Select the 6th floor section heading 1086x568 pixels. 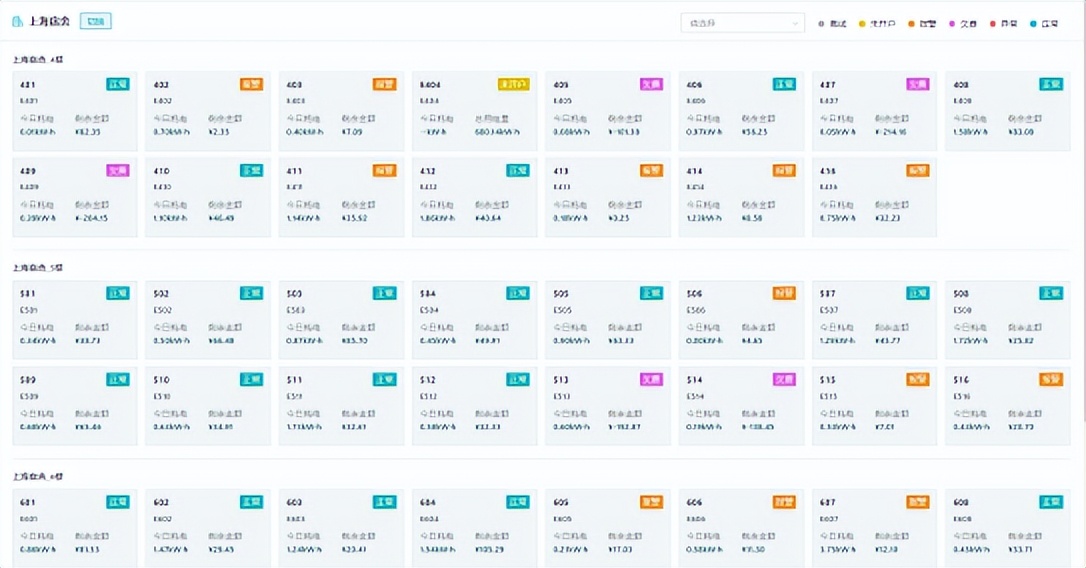[x=38, y=475]
